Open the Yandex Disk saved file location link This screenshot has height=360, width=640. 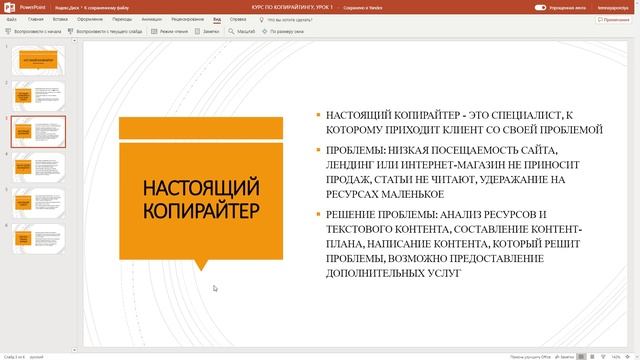(x=92, y=8)
